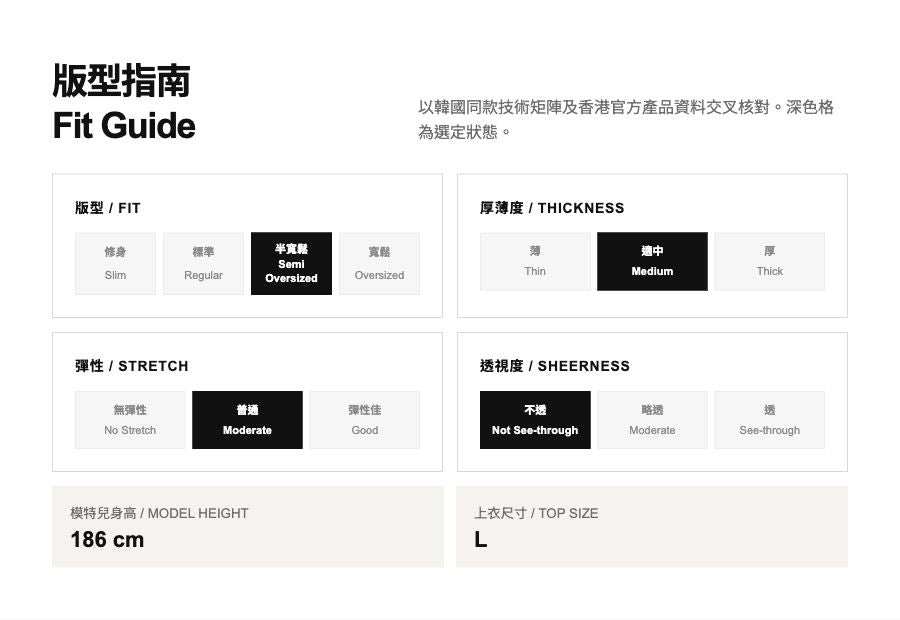Image resolution: width=900 pixels, height=620 pixels.
Task: Select Moderate under Stretch
Action: [x=247, y=420]
